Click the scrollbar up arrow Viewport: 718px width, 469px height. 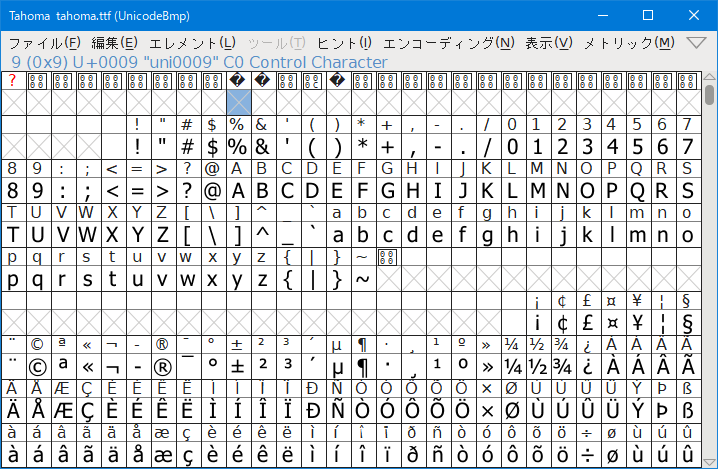(x=709, y=76)
